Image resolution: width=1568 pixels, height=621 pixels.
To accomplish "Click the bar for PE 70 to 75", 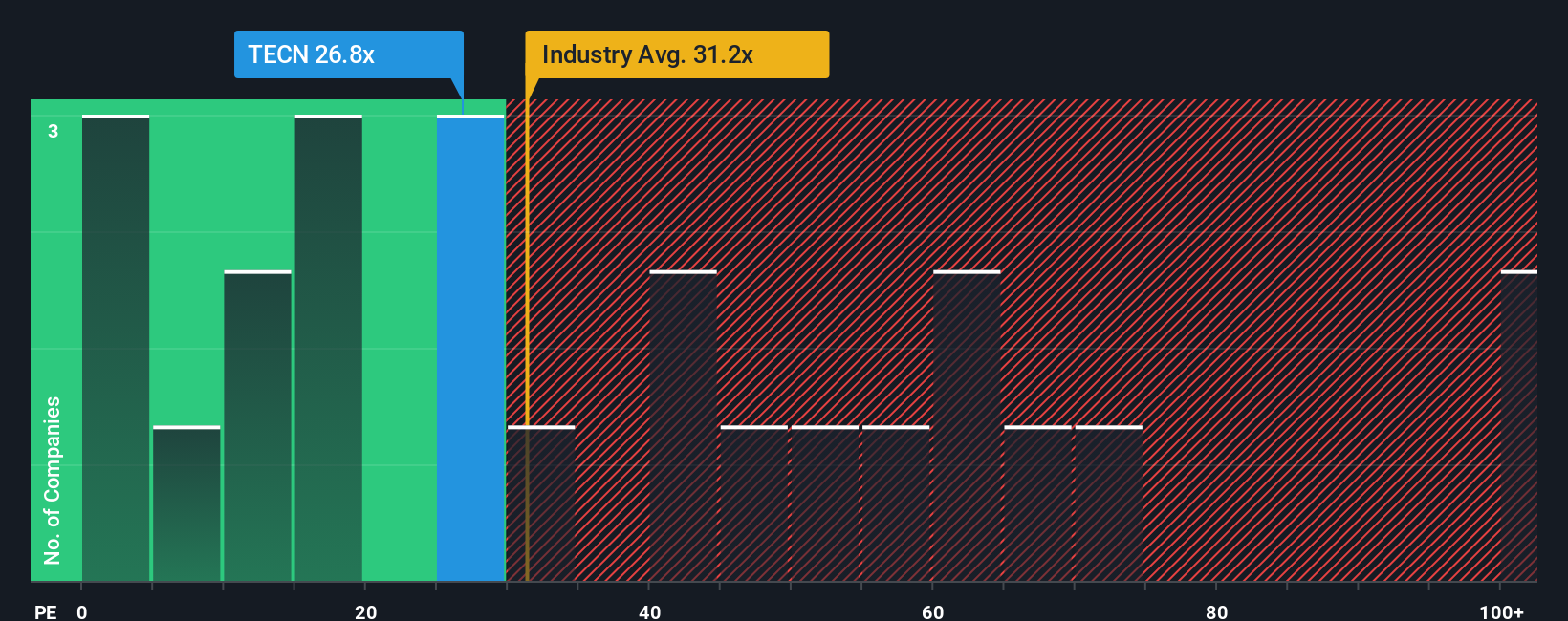I will tap(1109, 503).
